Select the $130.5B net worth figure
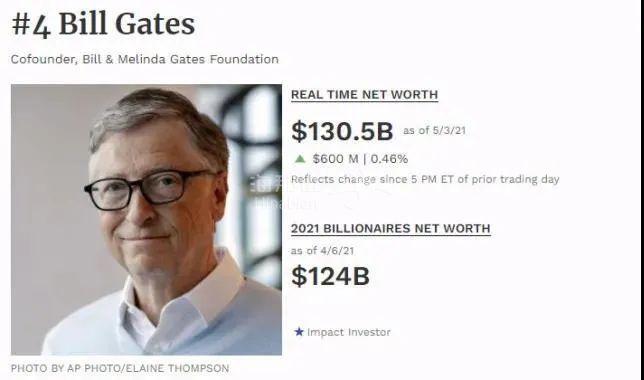The height and width of the screenshot is (380, 644). pos(342,131)
